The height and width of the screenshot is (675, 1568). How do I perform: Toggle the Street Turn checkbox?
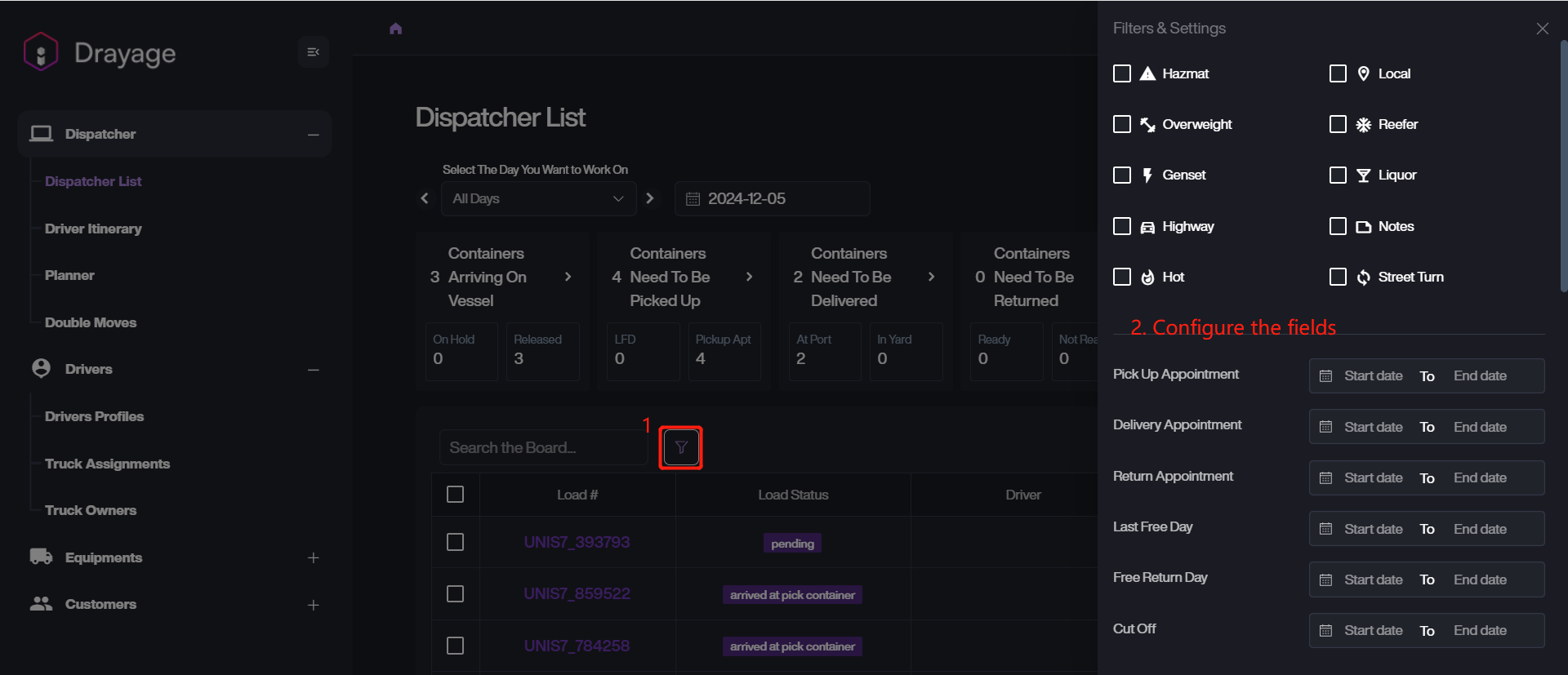[1338, 277]
